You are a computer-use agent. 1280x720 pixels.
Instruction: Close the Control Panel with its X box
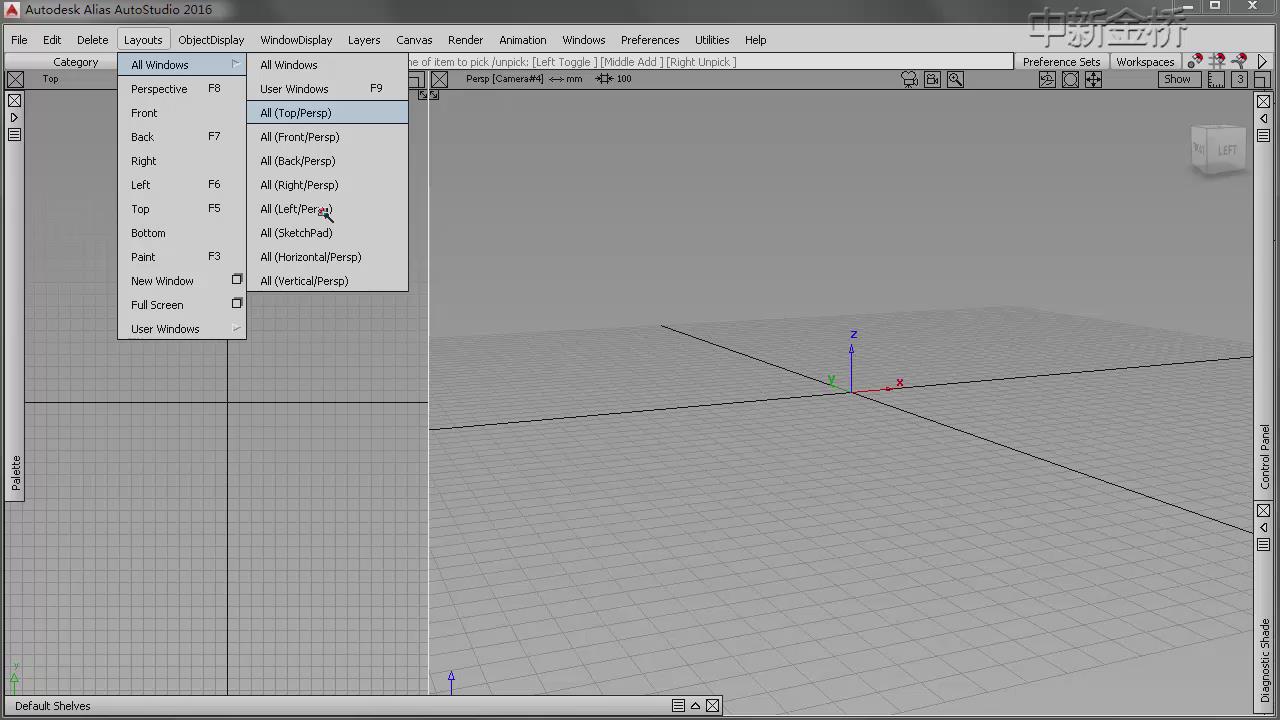click(x=1264, y=101)
